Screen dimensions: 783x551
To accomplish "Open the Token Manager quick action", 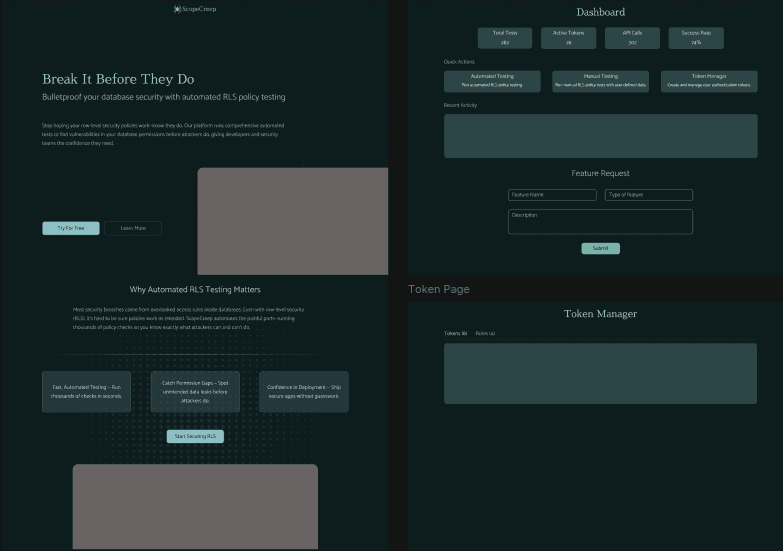I will click(x=709, y=81).
